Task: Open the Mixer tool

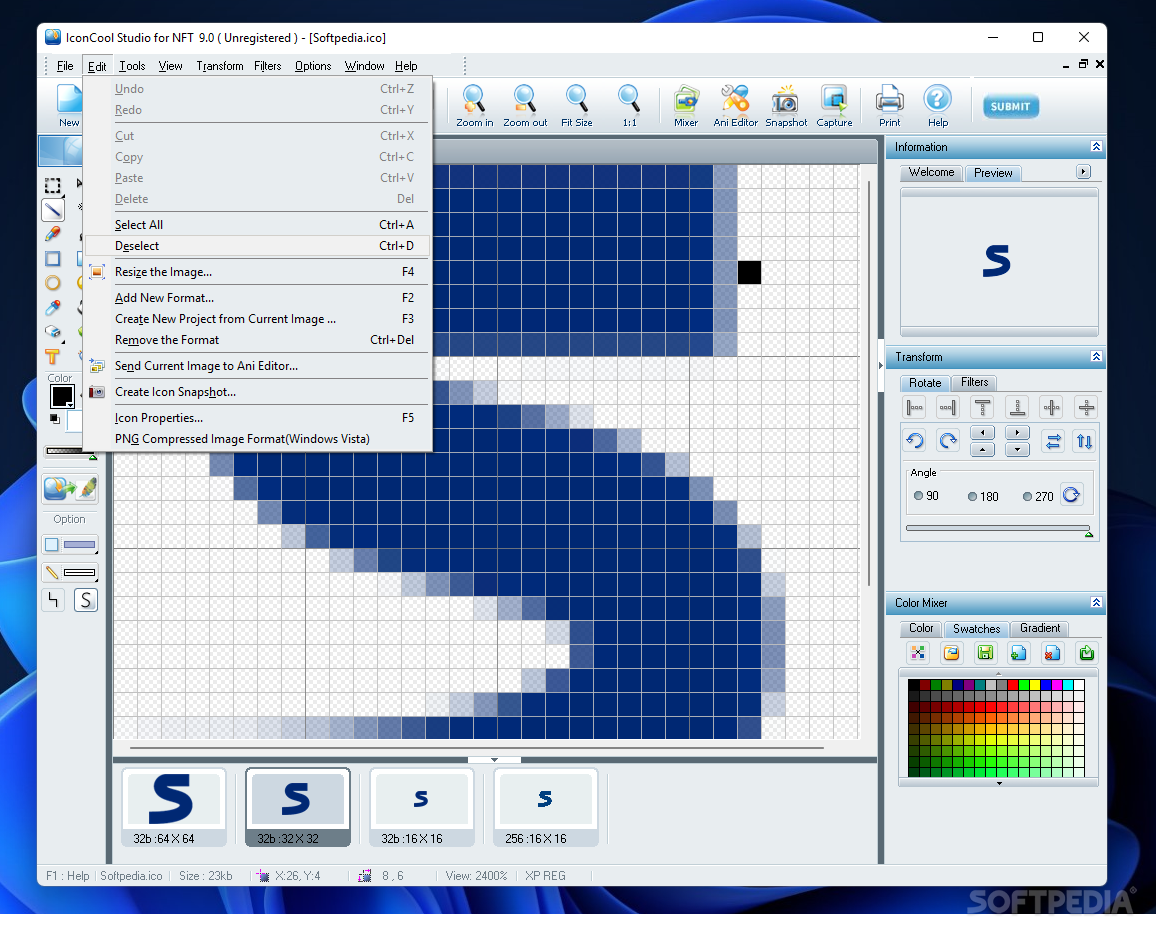Action: click(686, 106)
